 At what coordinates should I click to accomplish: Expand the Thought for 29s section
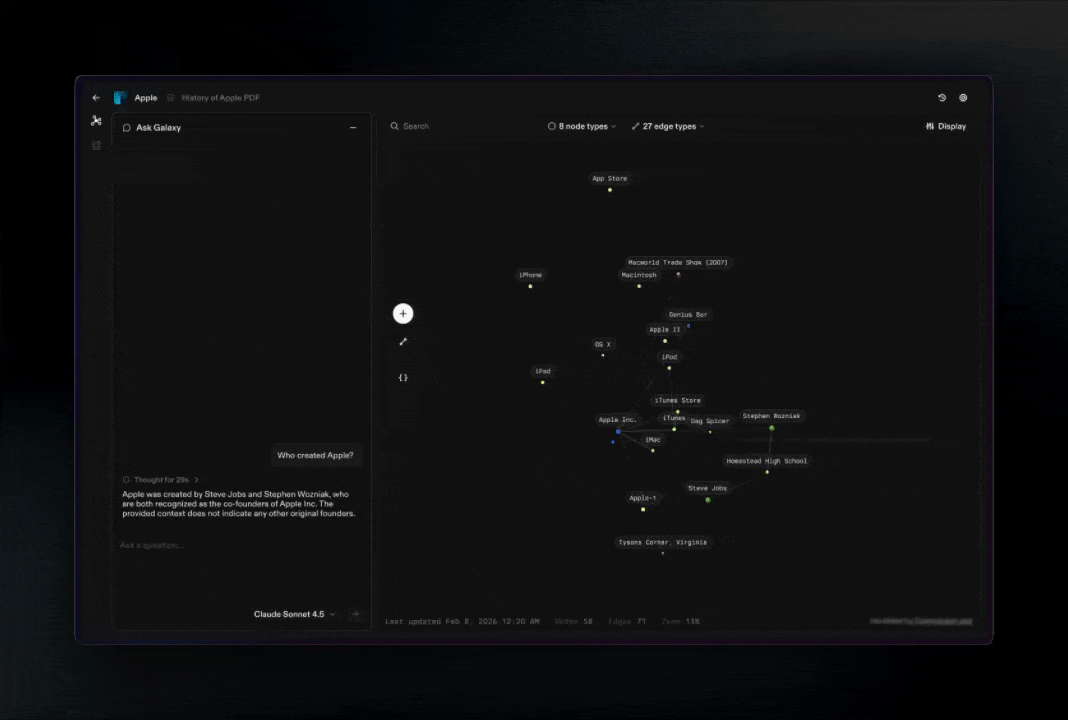161,480
